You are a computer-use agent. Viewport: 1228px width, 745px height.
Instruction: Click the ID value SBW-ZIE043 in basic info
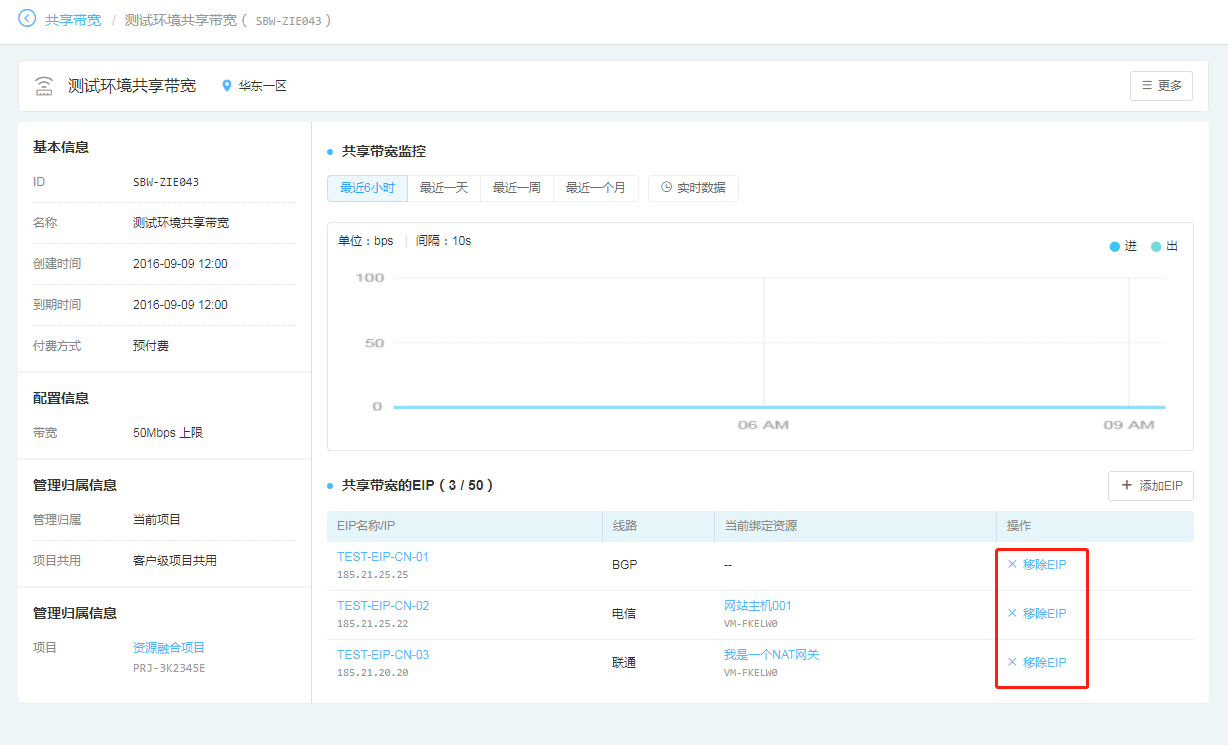[x=166, y=182]
